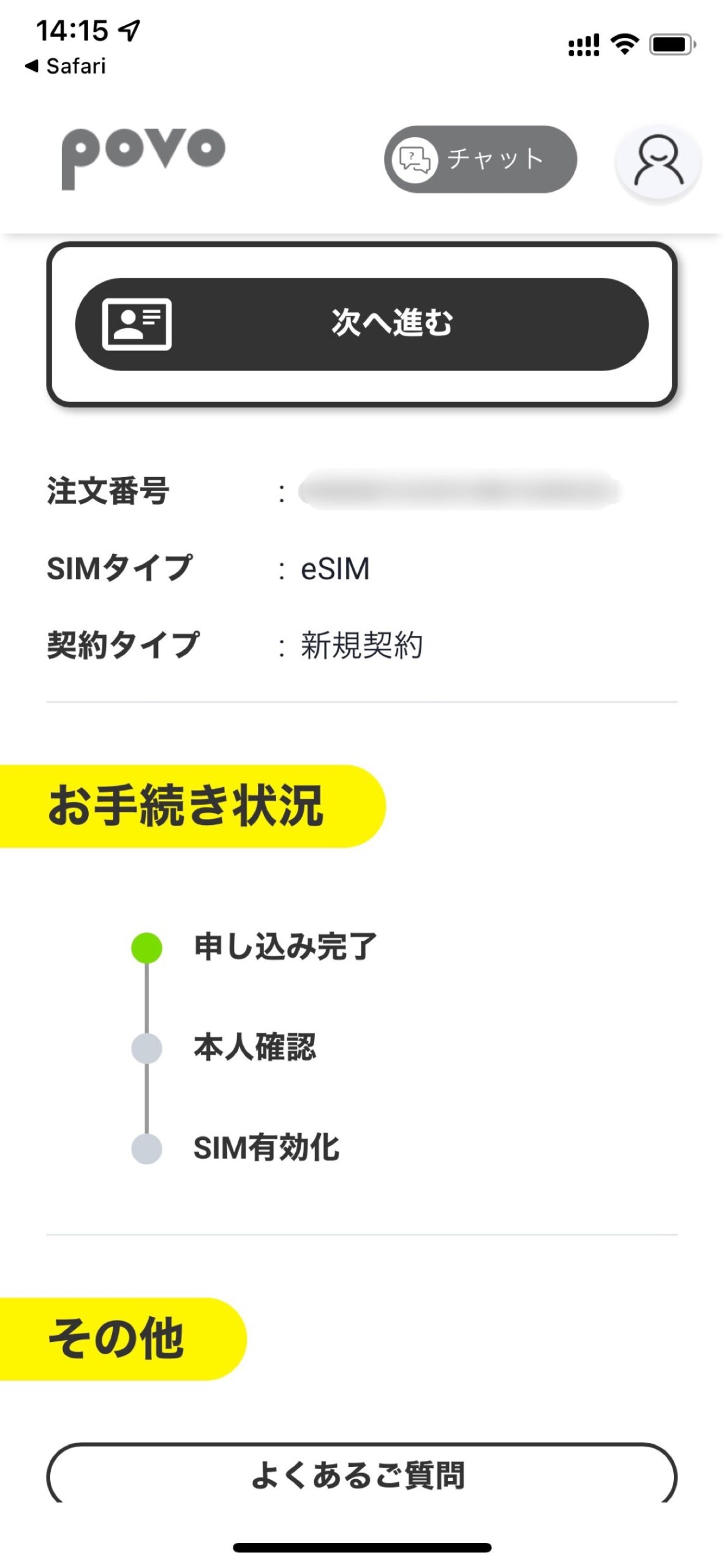The height and width of the screenshot is (1568, 724).
Task: Open the user profile icon
Action: (x=658, y=161)
